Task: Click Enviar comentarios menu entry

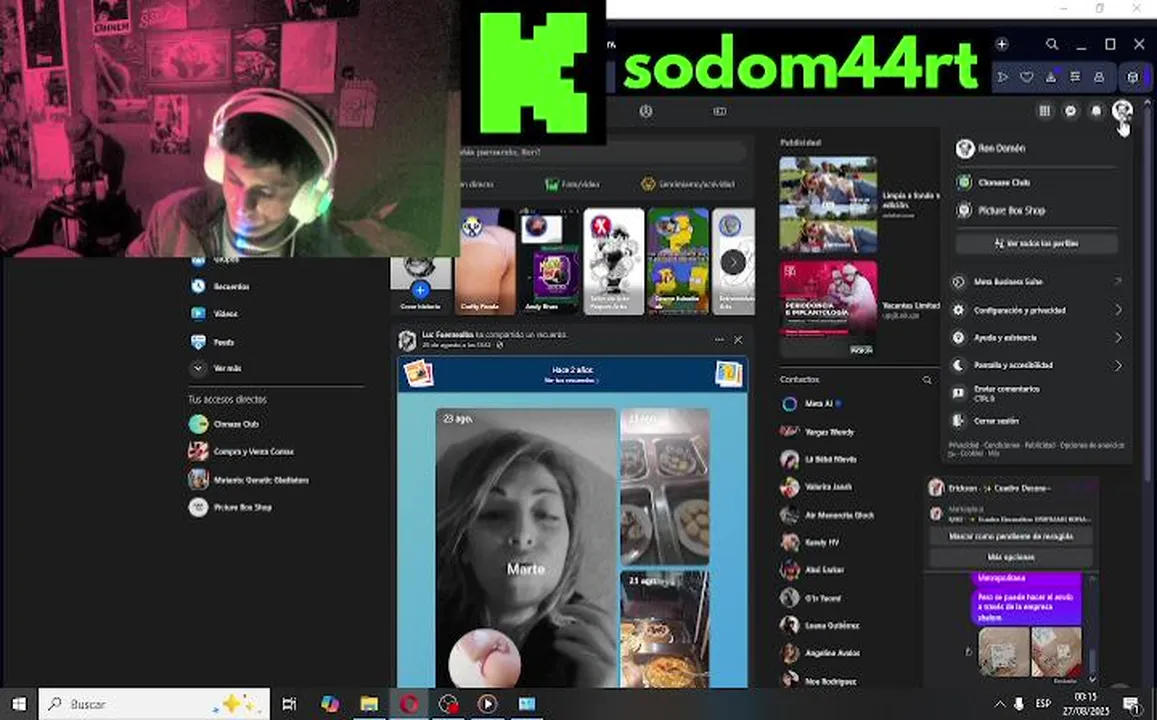Action: coord(1037,393)
